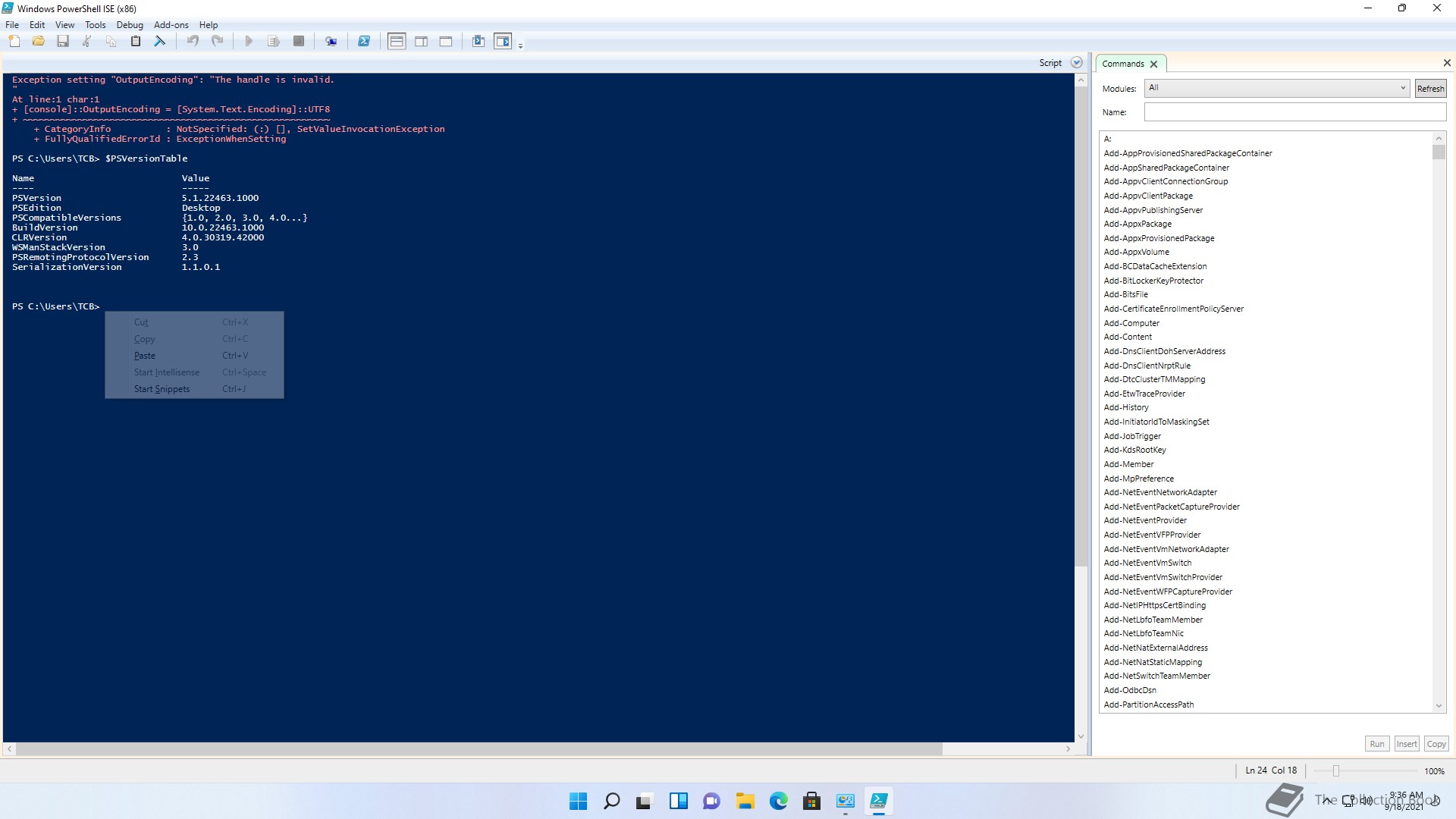
Task: Click the New Remote PowerShell Tab icon
Action: point(331,42)
